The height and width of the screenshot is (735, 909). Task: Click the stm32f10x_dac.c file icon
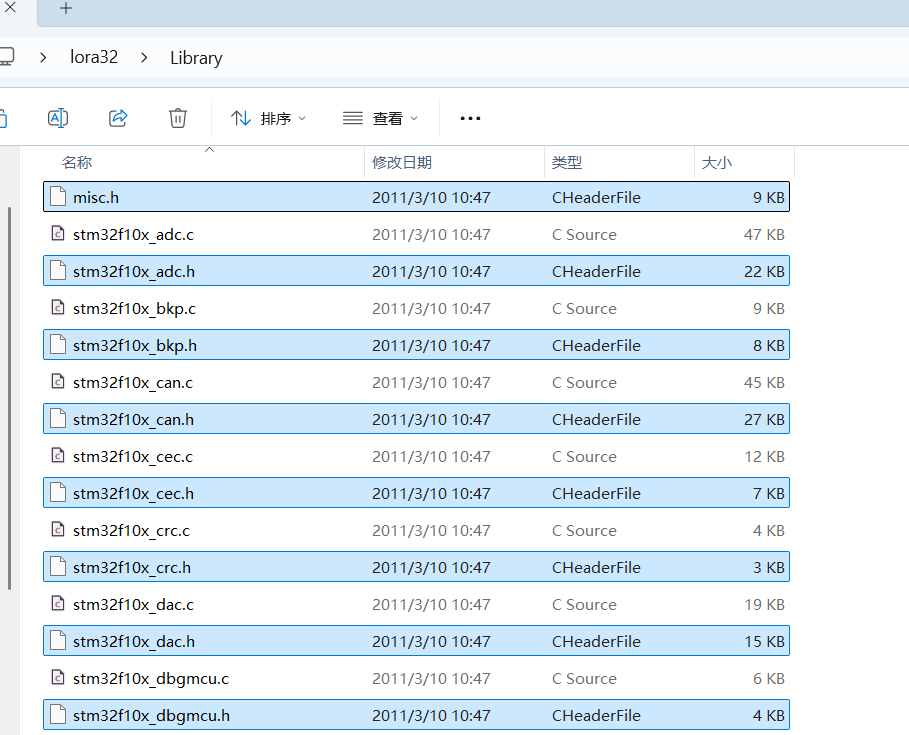click(x=58, y=603)
